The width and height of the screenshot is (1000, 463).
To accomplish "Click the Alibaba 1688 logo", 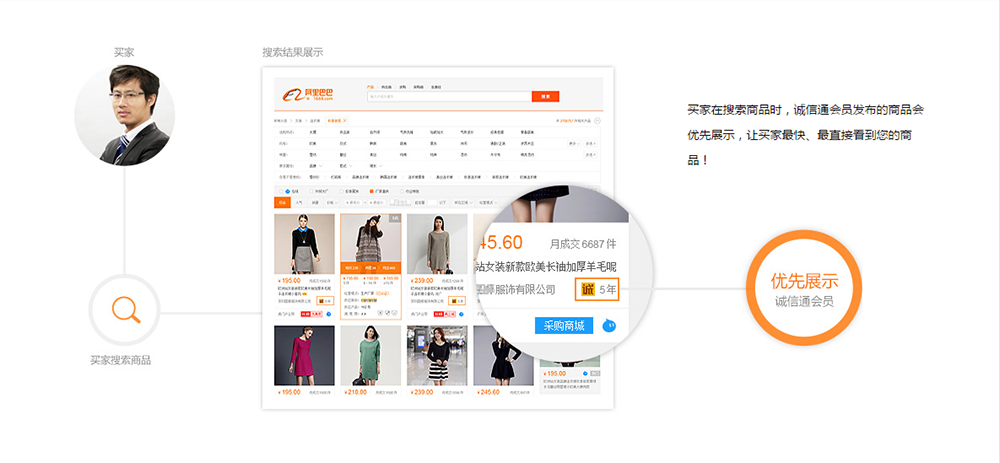I will pyautogui.click(x=308, y=95).
